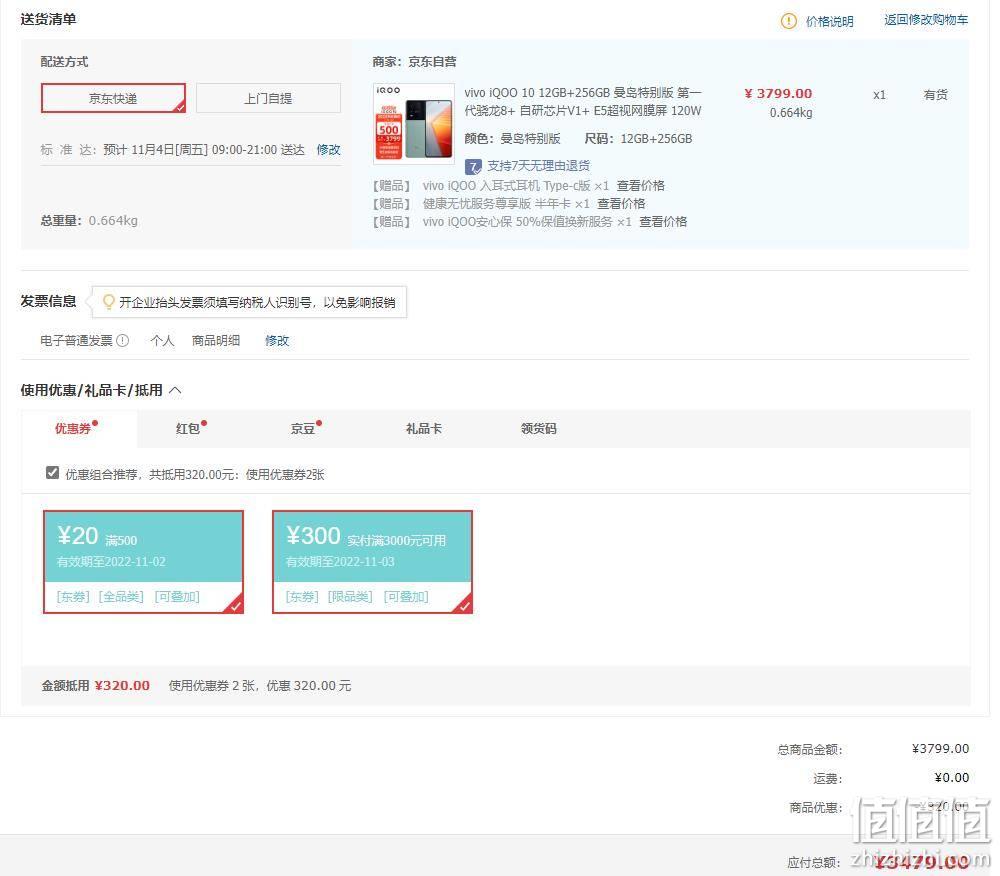The image size is (1000, 876).
Task: Click 商家: 京东自营 label
Action: (x=415, y=62)
